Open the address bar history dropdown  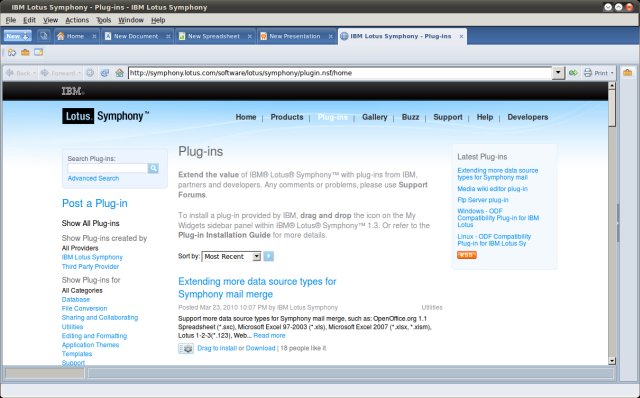(558, 73)
